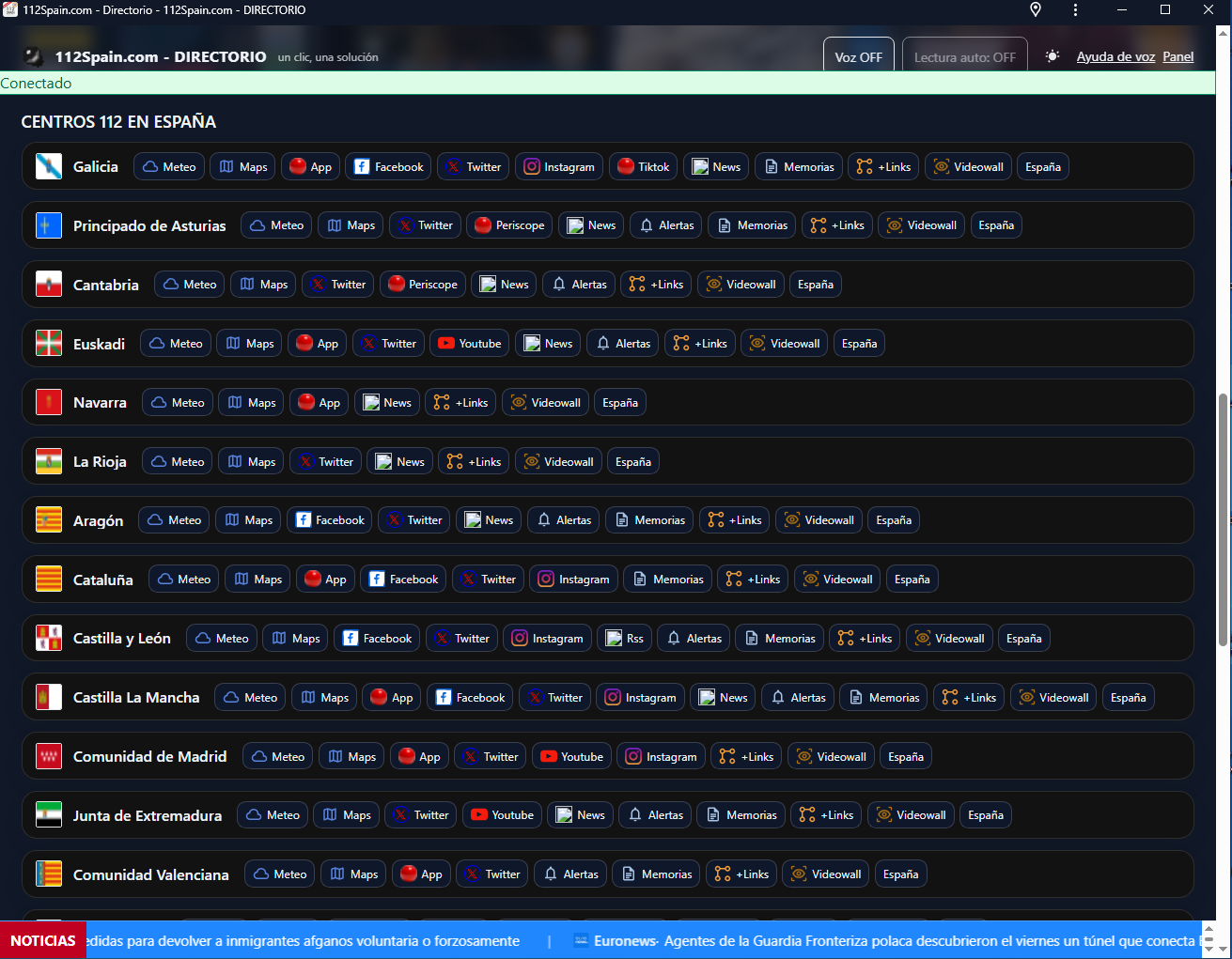
Task: Open Junta de Extremadura Memorias
Action: 741,815
